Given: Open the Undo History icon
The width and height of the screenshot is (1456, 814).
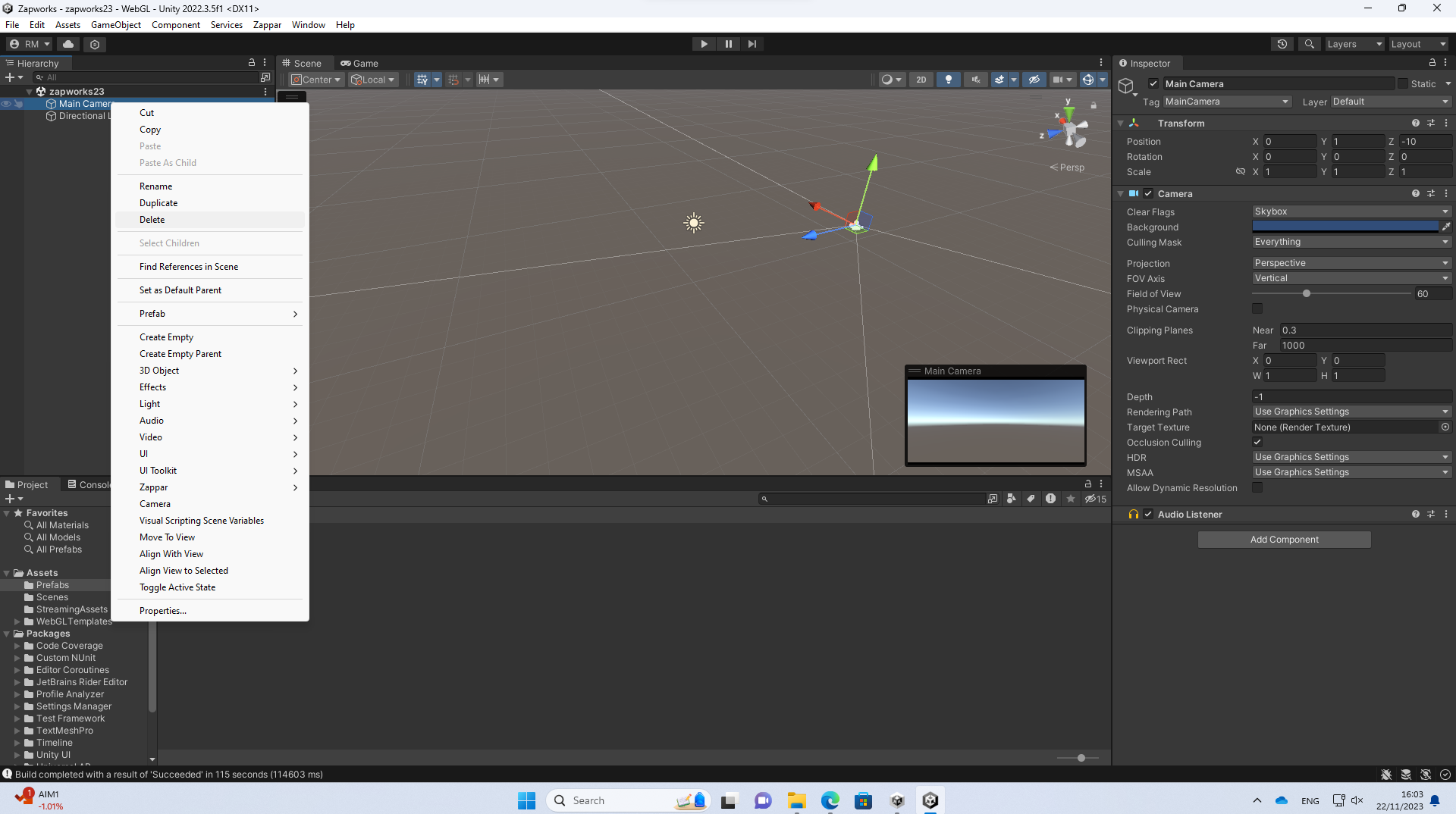Looking at the screenshot, I should pyautogui.click(x=1282, y=44).
